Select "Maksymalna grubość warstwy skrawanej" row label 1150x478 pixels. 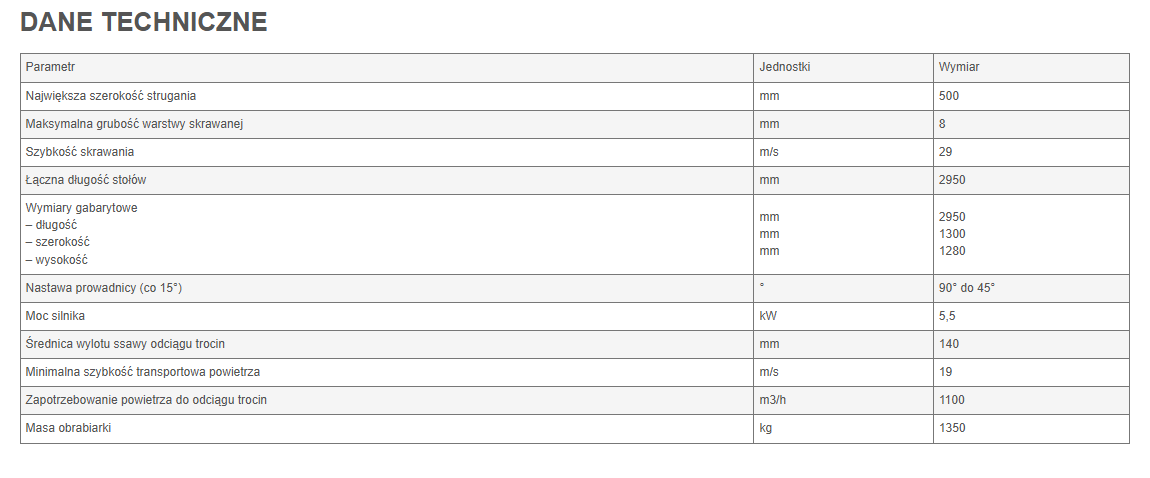pos(135,124)
